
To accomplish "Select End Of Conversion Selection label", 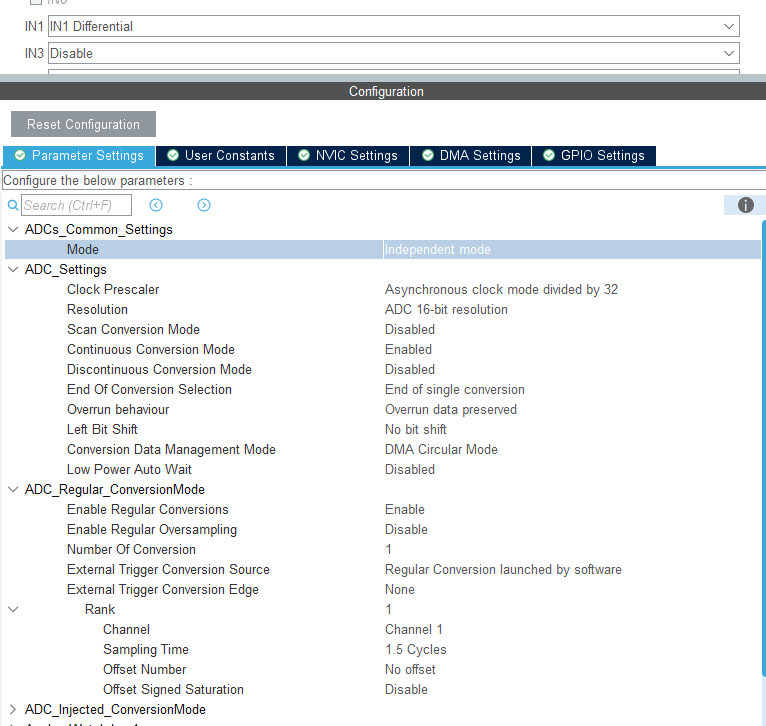I will coord(149,390).
